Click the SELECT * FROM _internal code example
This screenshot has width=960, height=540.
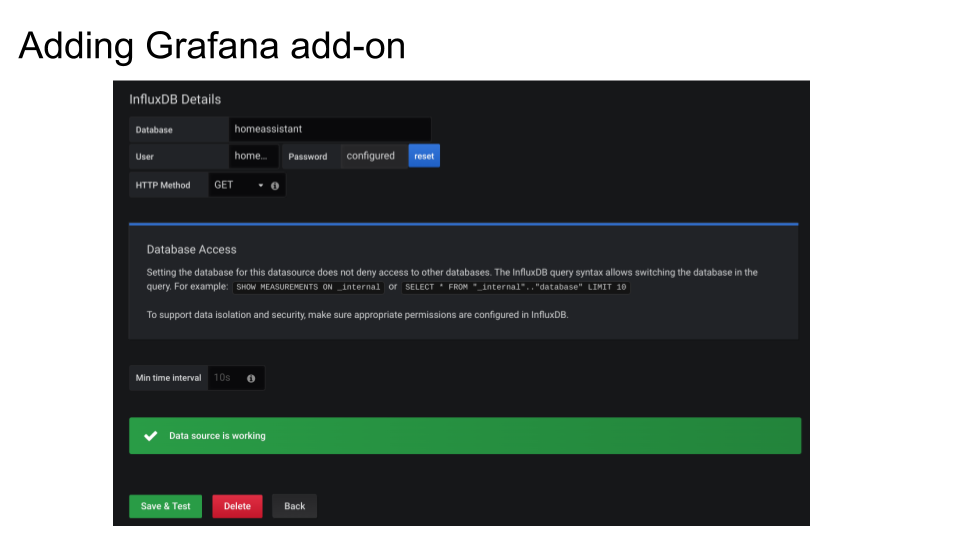[516, 287]
